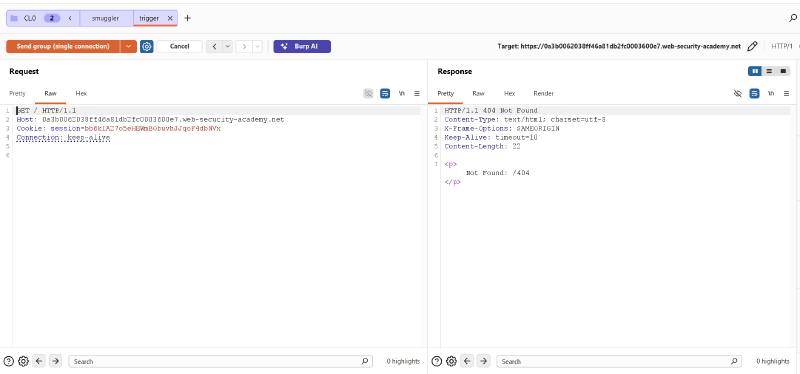Select the trigger tab

[149, 18]
